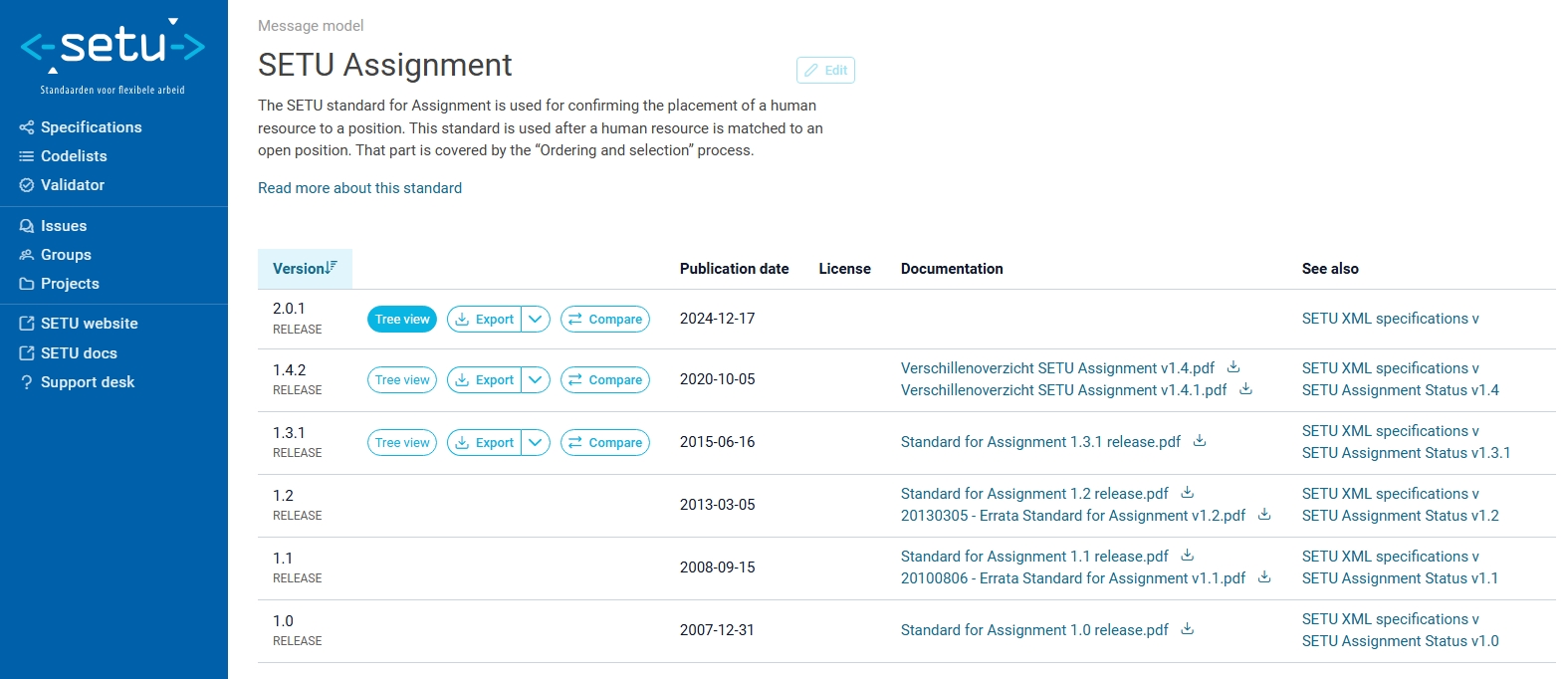Click download icon for Assignment 1.2 release.pdf
The width and height of the screenshot is (1568, 679).
pyautogui.click(x=1188, y=493)
